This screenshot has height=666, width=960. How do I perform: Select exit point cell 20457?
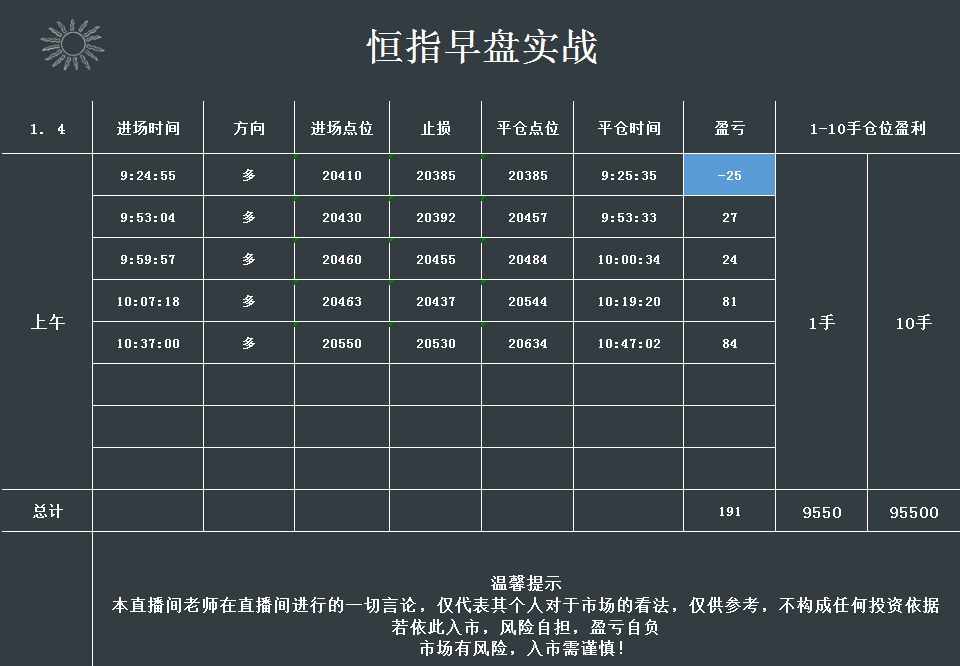528,217
